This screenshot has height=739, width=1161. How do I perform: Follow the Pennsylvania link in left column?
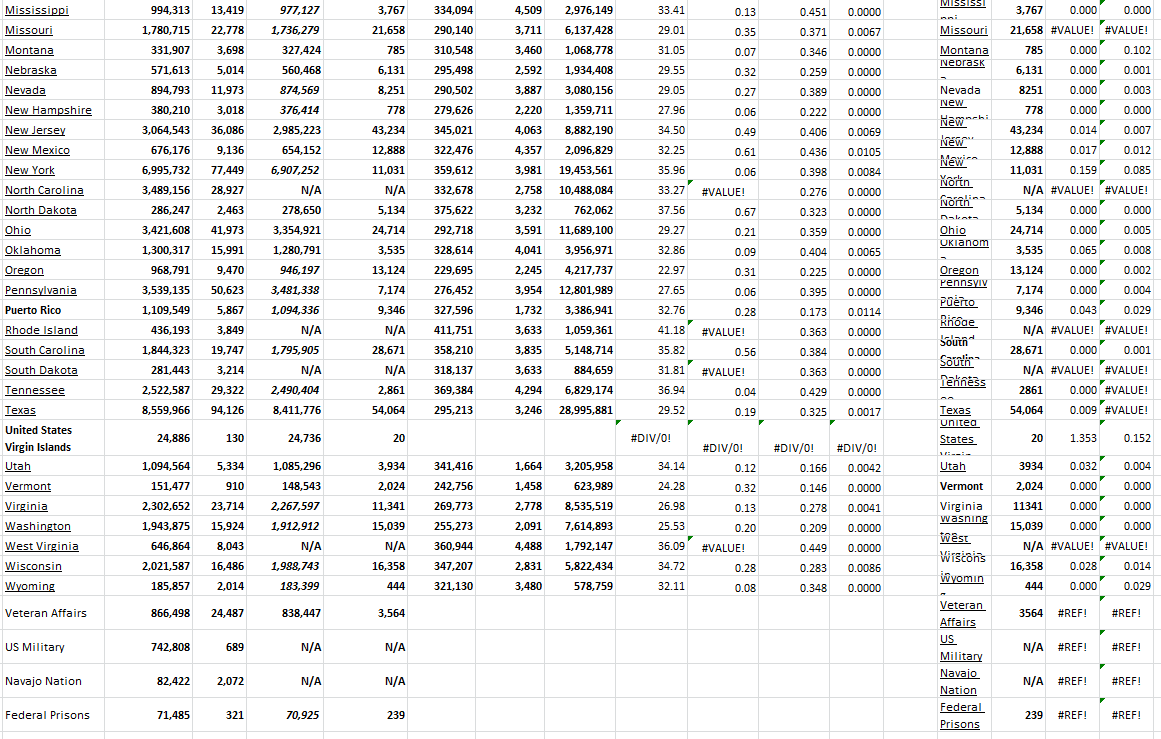pyautogui.click(x=41, y=290)
